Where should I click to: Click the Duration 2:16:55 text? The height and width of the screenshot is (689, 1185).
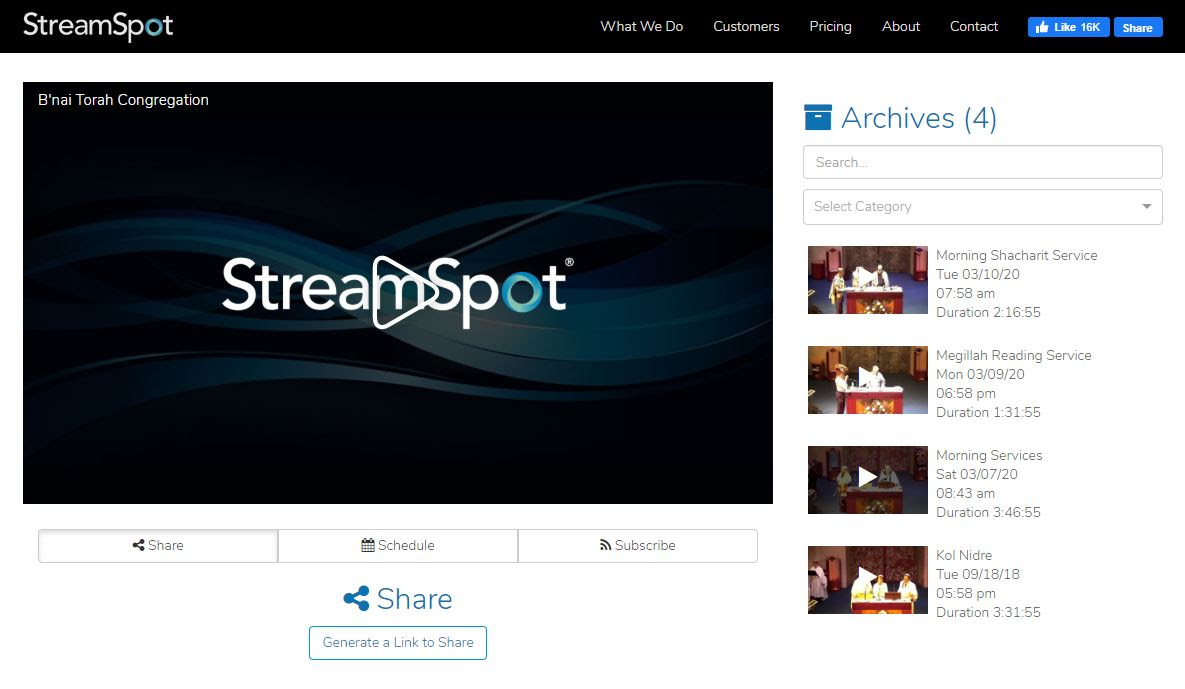(989, 312)
